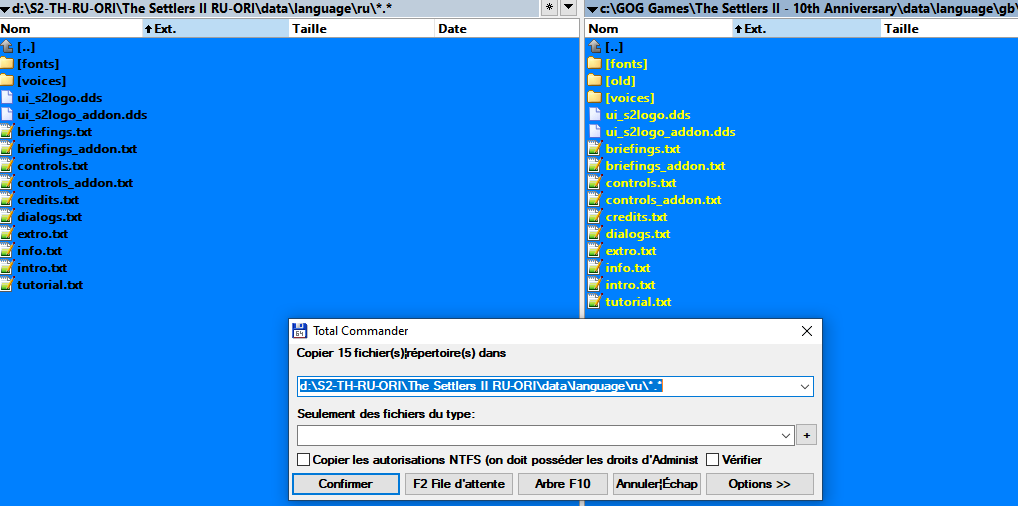
Task: Sort left panel by Ext. column
Action: point(216,29)
